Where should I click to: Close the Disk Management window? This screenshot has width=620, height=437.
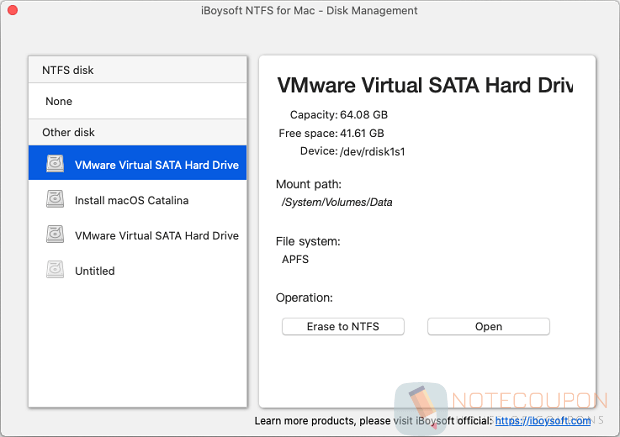(13, 10)
